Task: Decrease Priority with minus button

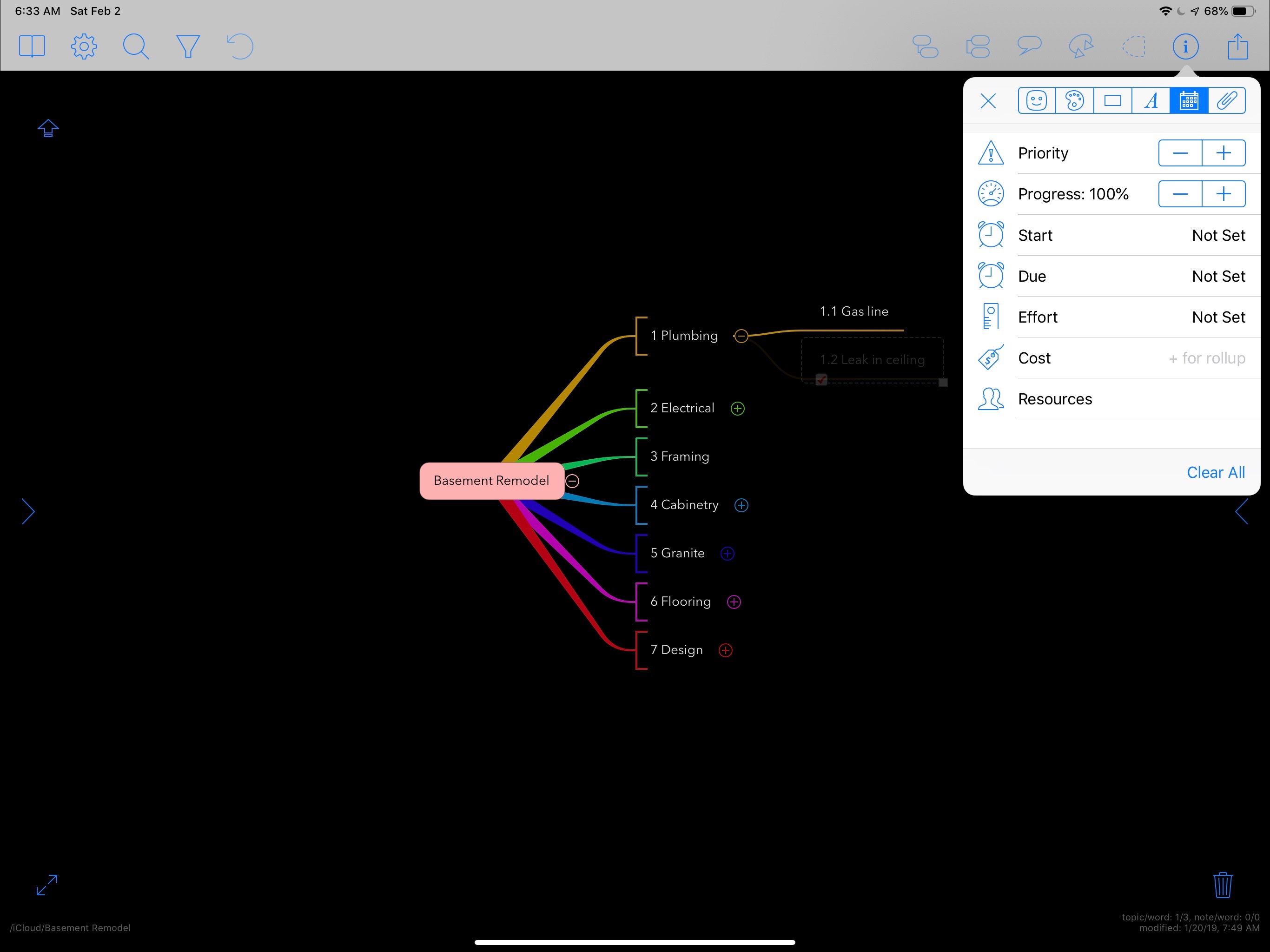Action: click(x=1180, y=153)
